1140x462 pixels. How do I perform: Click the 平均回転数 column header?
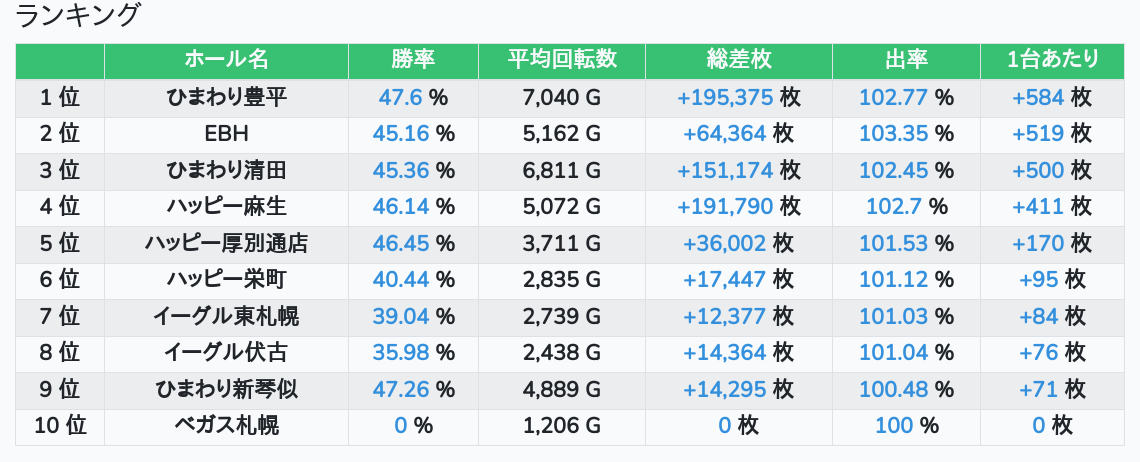point(561,60)
